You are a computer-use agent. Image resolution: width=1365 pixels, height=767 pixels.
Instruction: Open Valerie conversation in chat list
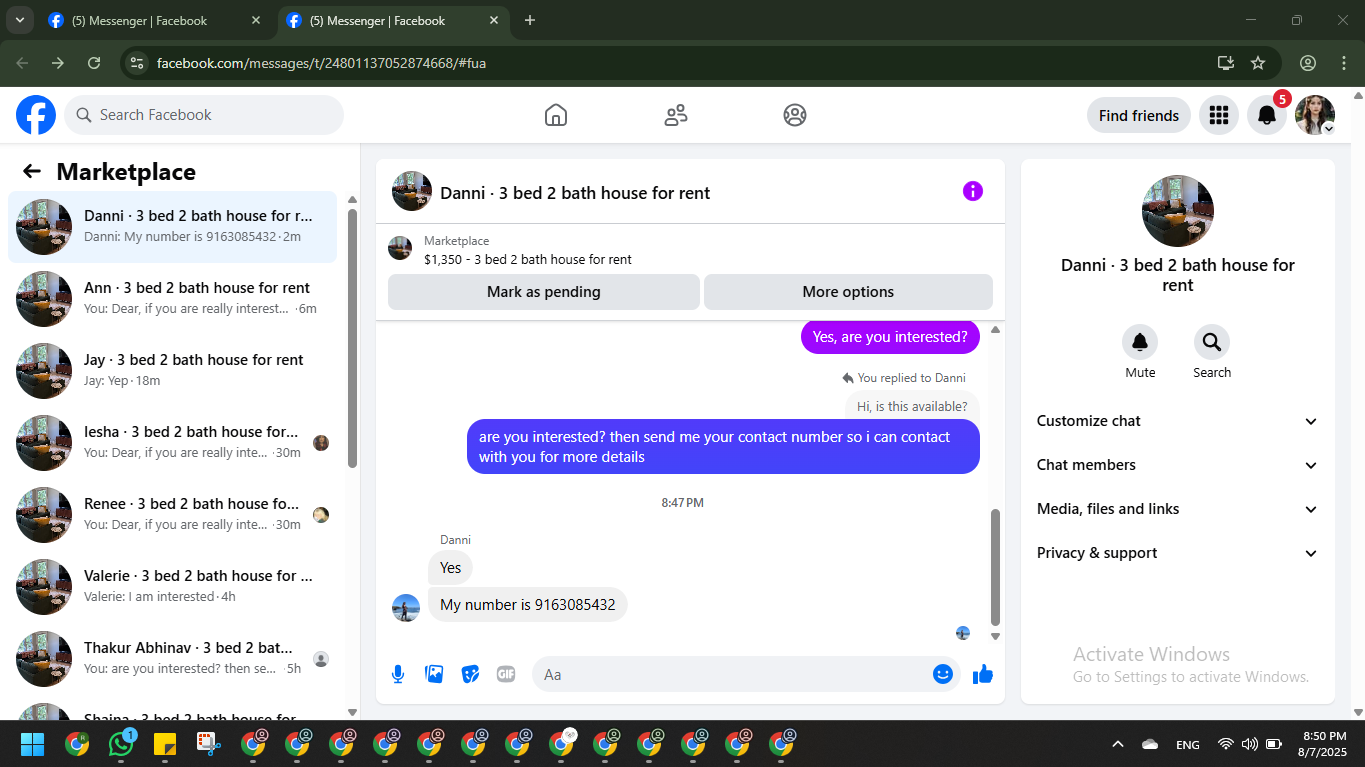point(172,587)
